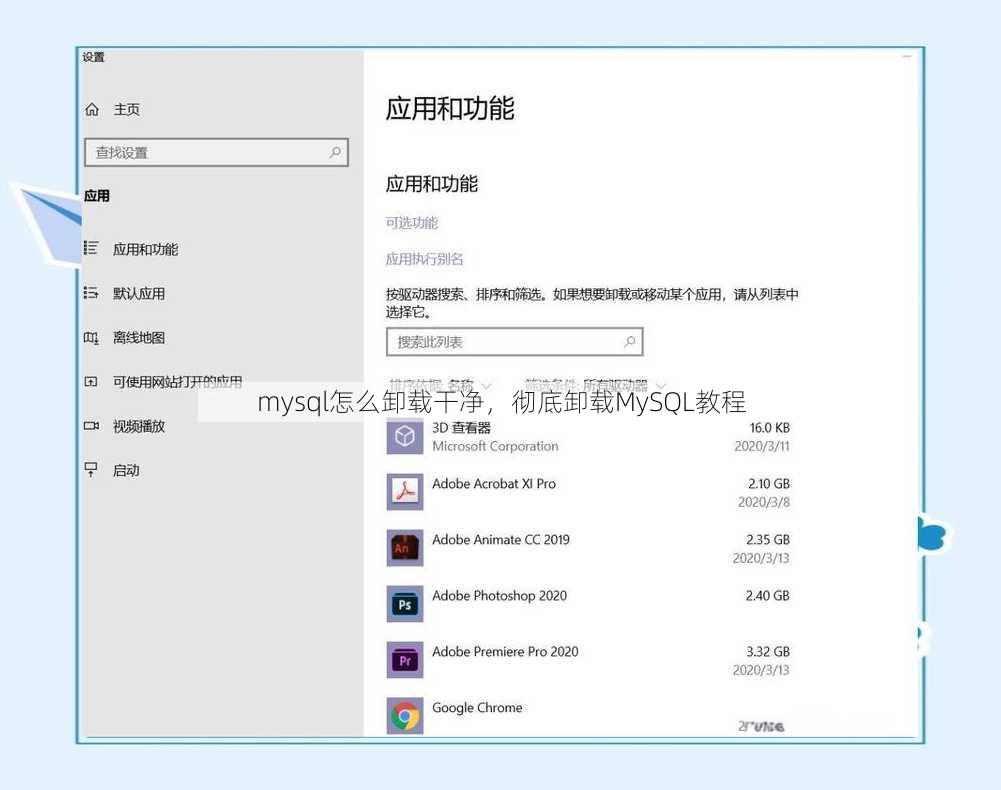Click the 默认应用 sidebar icon
This screenshot has height=790, width=1001.
(x=91, y=292)
